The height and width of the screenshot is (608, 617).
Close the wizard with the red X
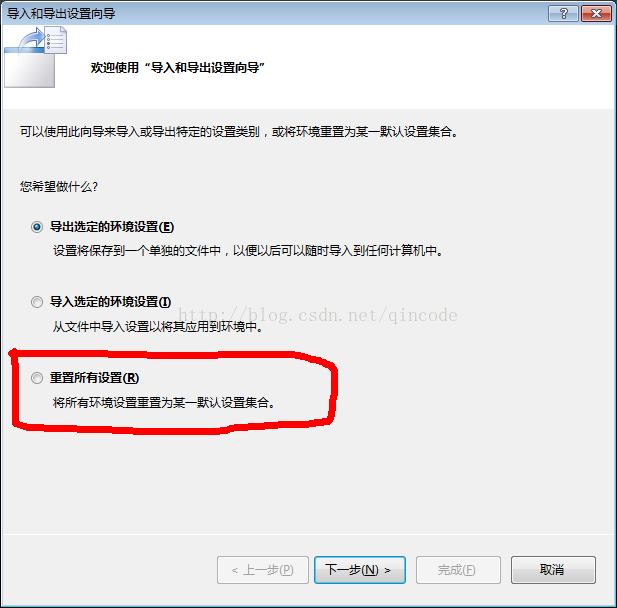click(x=596, y=13)
